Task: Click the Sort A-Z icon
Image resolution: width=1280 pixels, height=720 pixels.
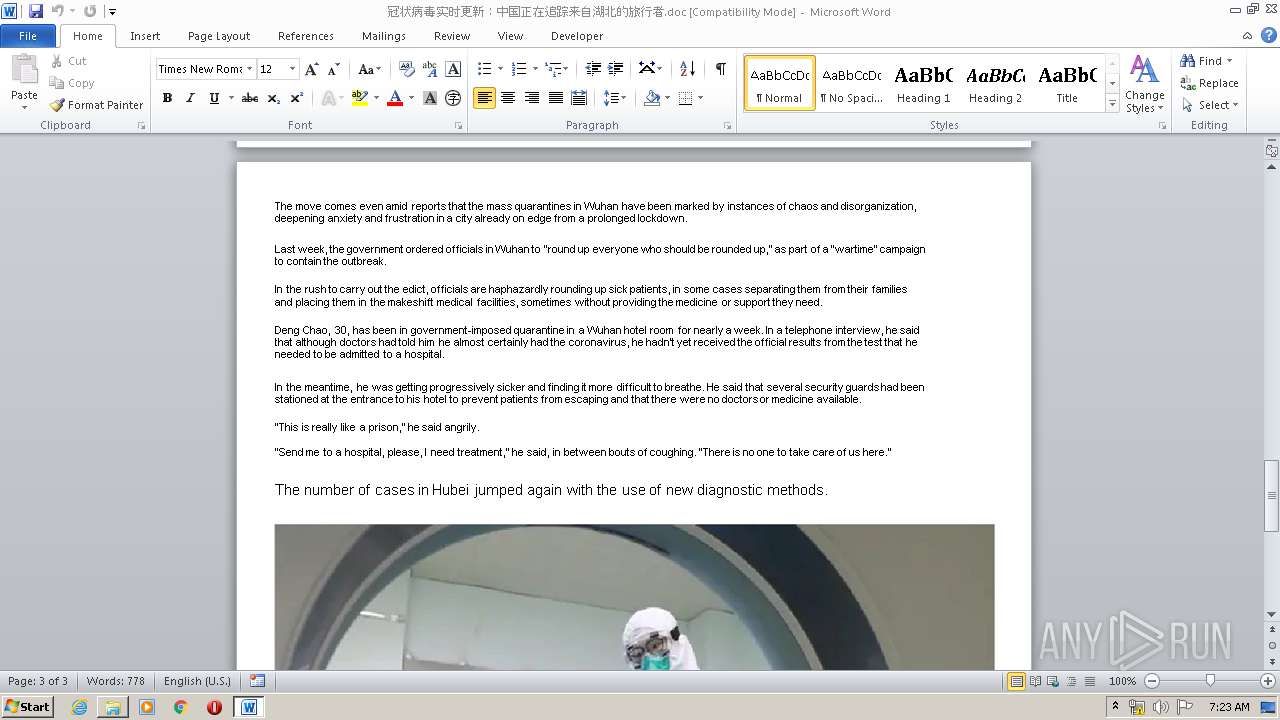Action: (687, 69)
